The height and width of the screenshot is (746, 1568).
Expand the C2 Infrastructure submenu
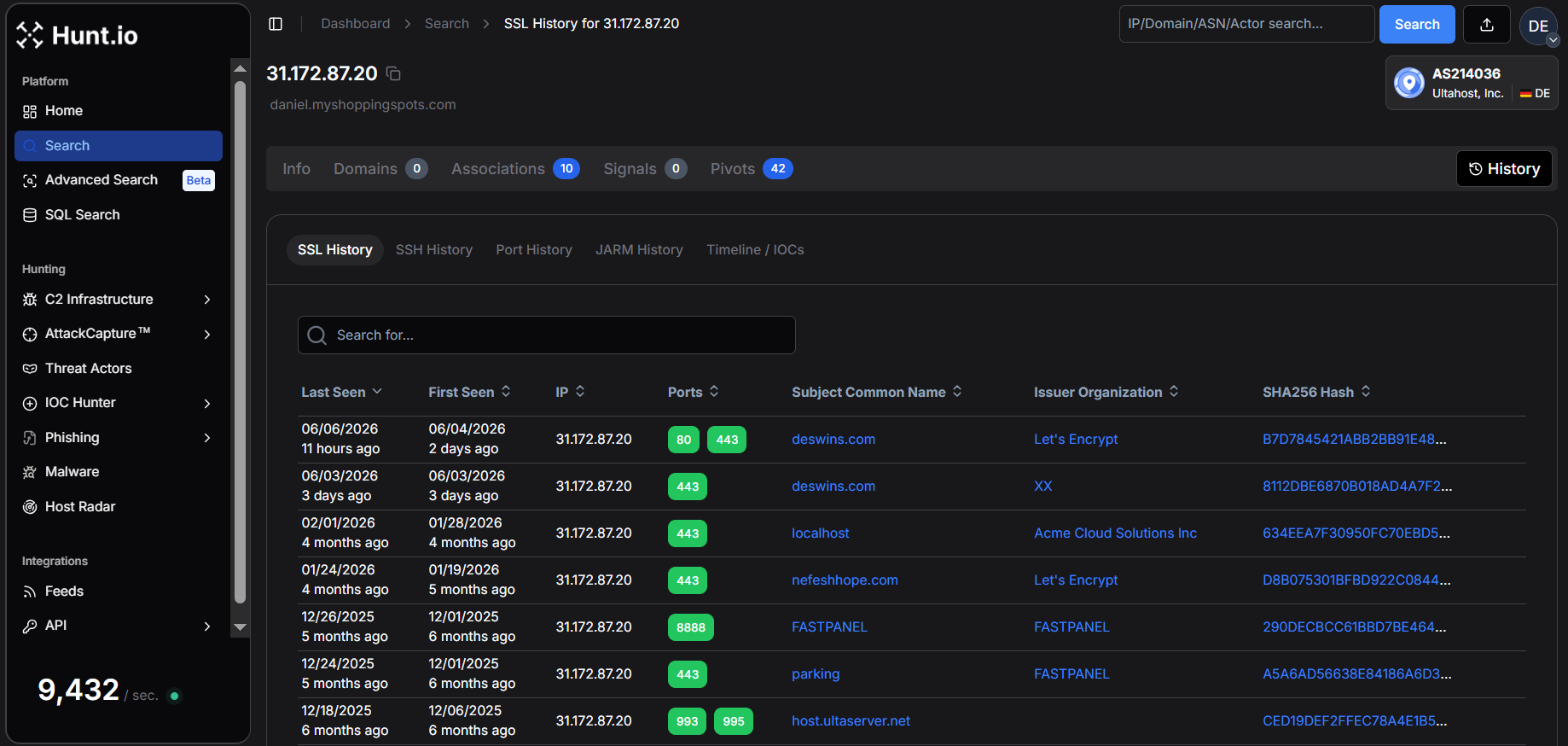click(x=207, y=300)
